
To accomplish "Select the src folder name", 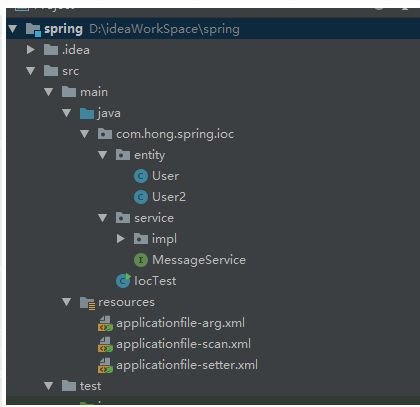I will (x=70, y=71).
